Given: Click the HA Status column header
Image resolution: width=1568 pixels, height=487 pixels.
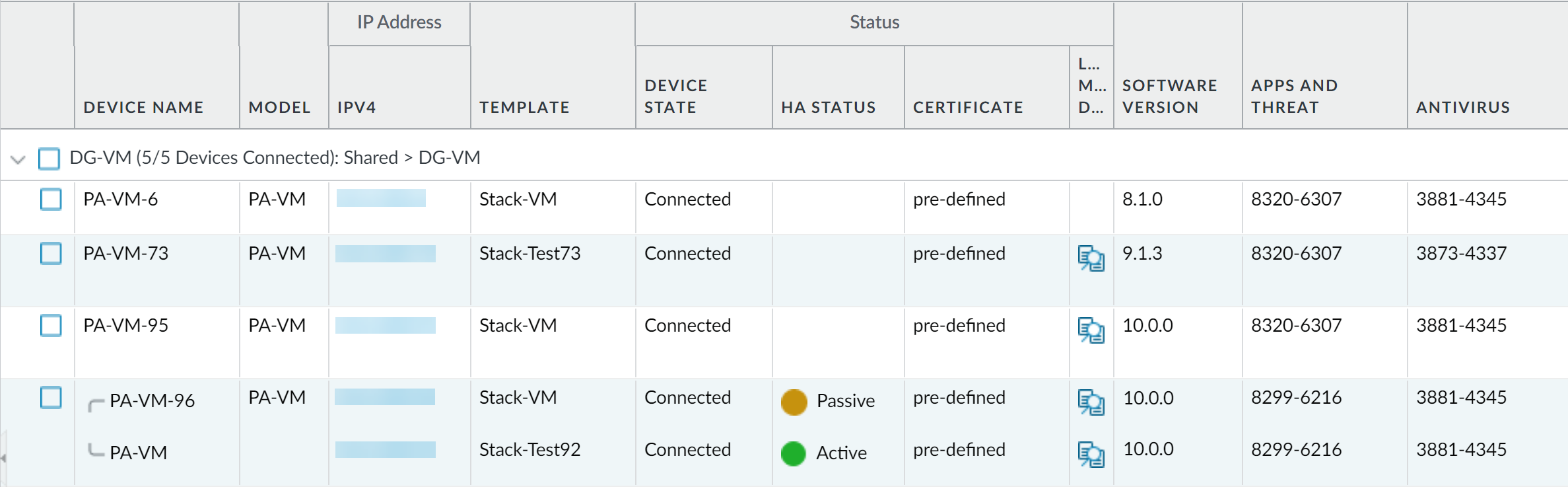Looking at the screenshot, I should click(x=828, y=107).
